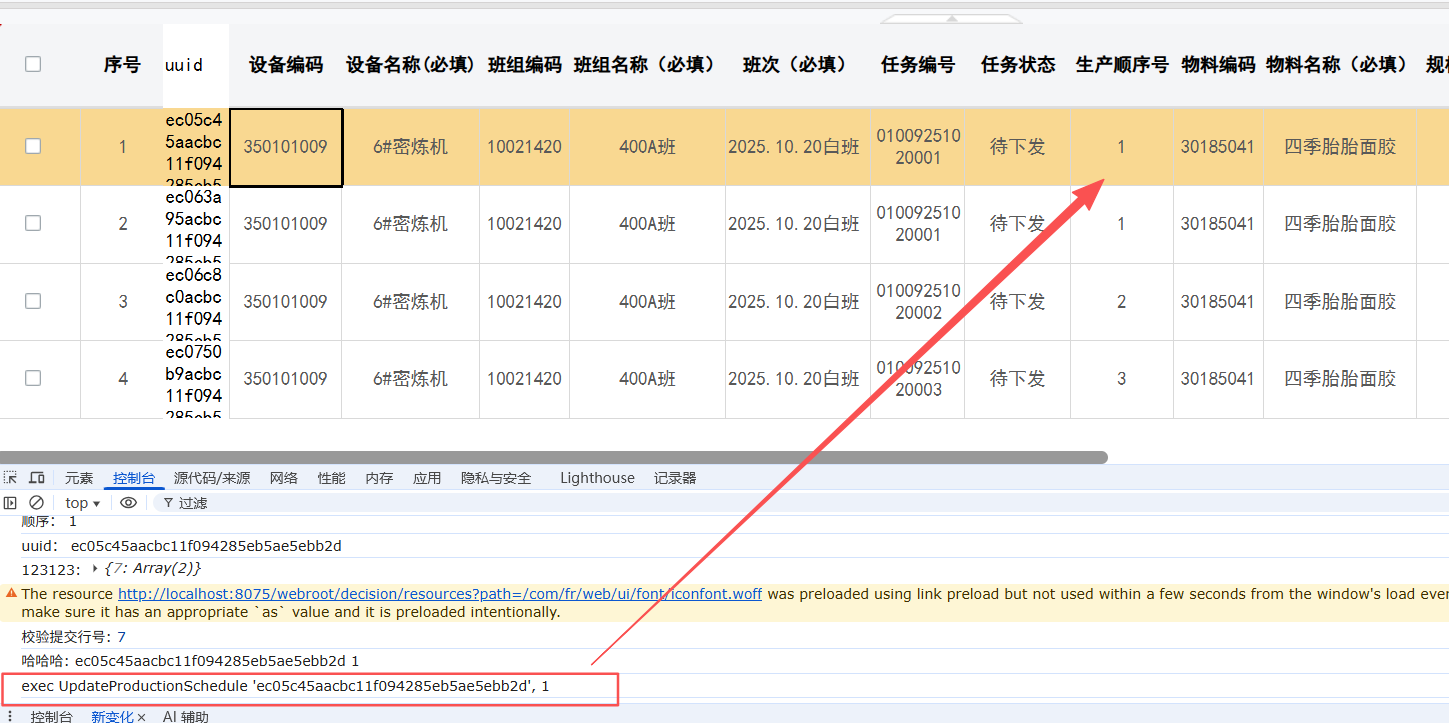The height and width of the screenshot is (723, 1449).
Task: Check the checkbox for row 序号 1
Action: pyautogui.click(x=33, y=146)
